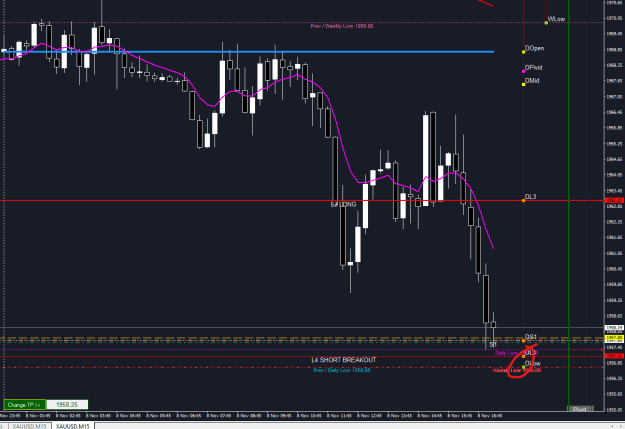Click the Pivot button at chart bottom
This screenshot has width=625, height=429.
click(580, 409)
